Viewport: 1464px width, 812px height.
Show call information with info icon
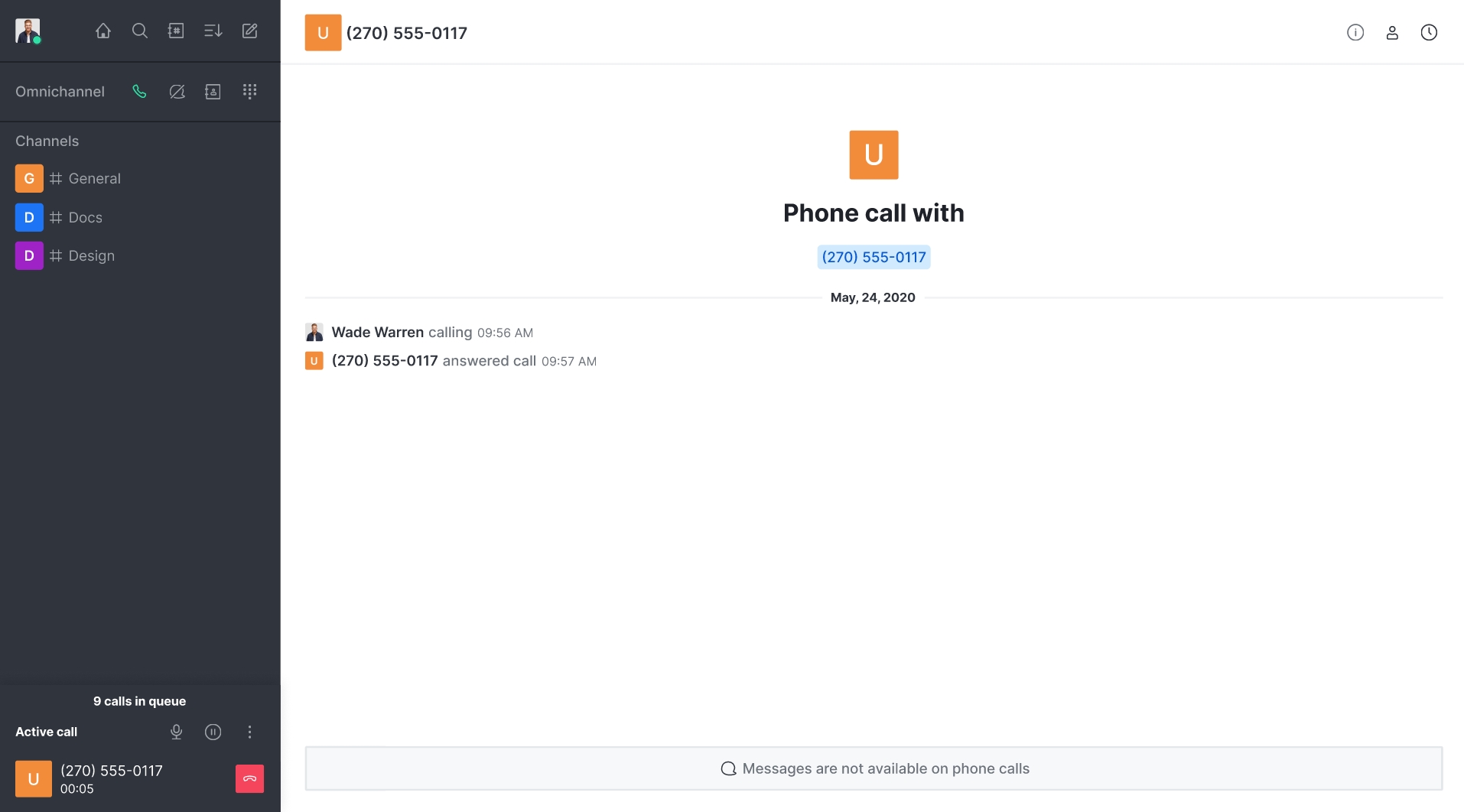(1355, 32)
